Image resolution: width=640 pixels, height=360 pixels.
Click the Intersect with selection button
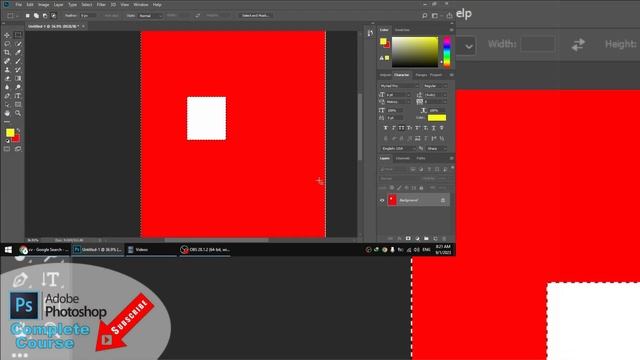tap(53, 16)
